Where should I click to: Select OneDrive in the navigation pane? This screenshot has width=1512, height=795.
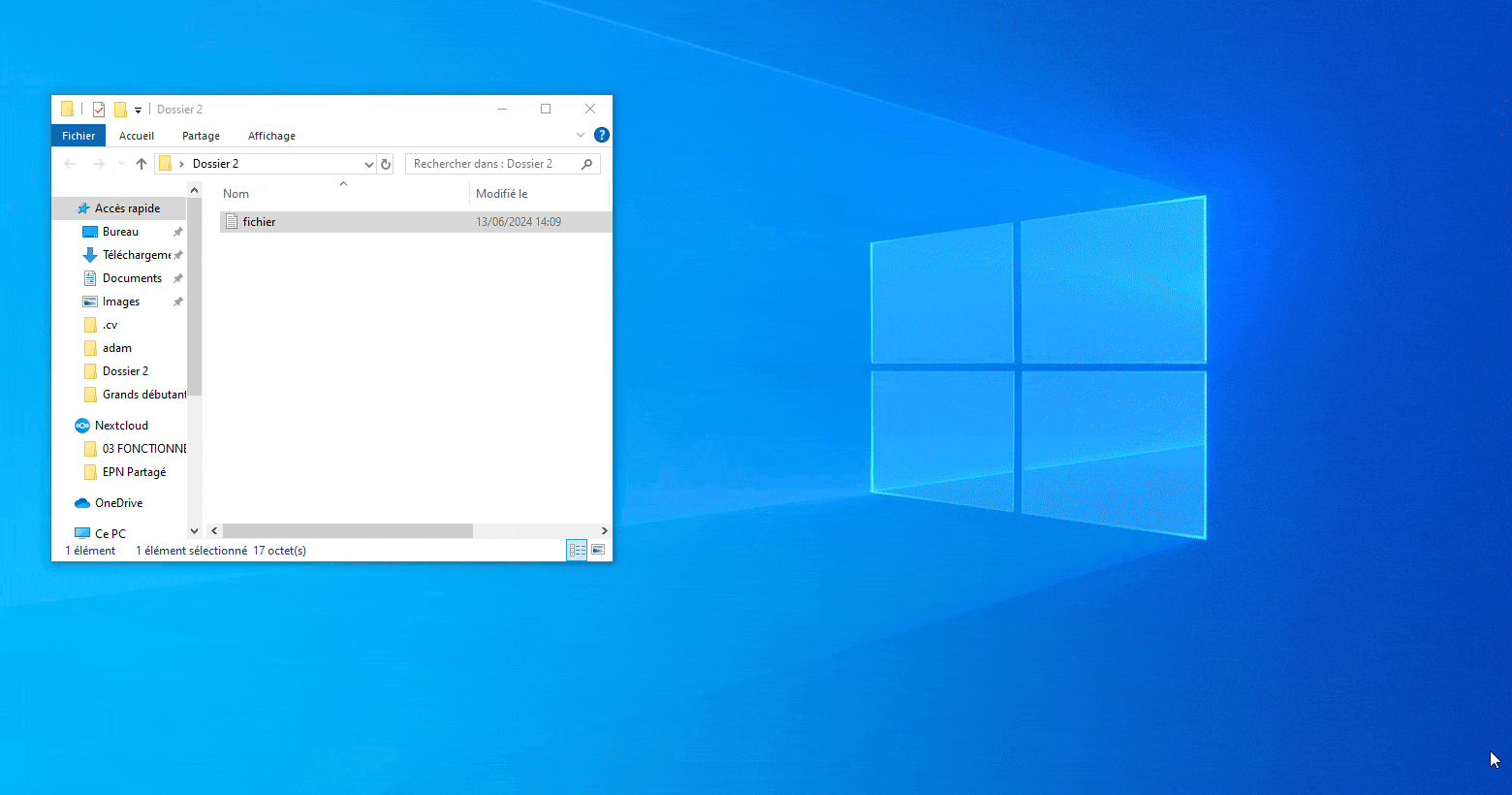pyautogui.click(x=118, y=503)
